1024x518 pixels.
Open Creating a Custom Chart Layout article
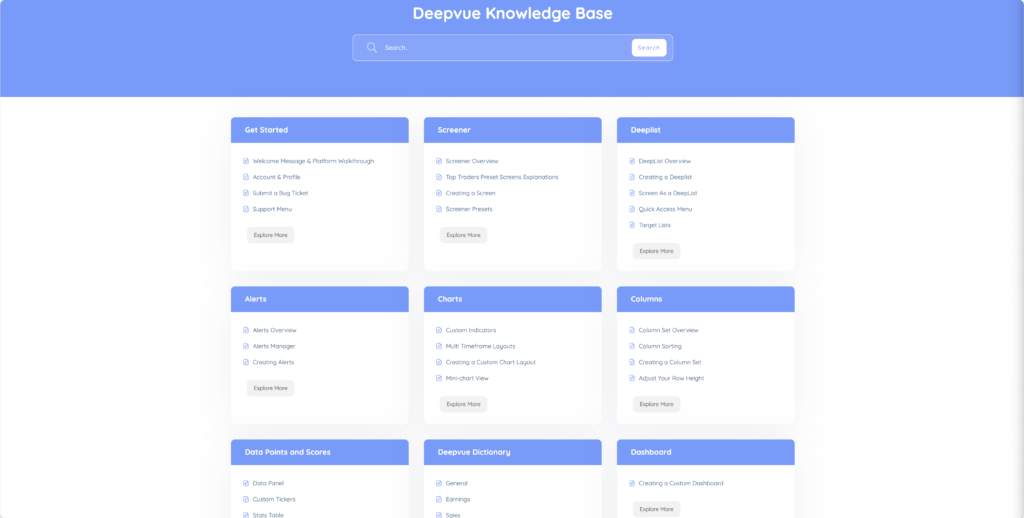[490, 363]
